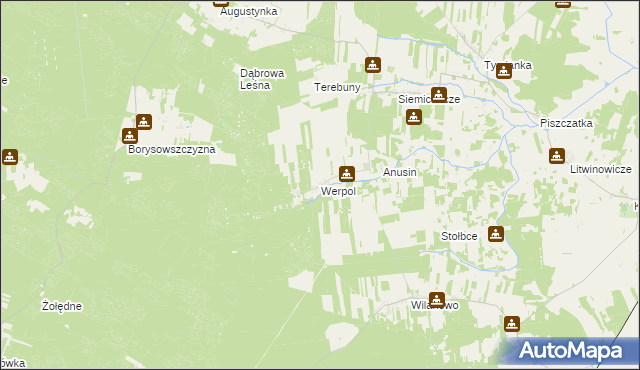Click the marker icon at Wilanowo

point(437,300)
